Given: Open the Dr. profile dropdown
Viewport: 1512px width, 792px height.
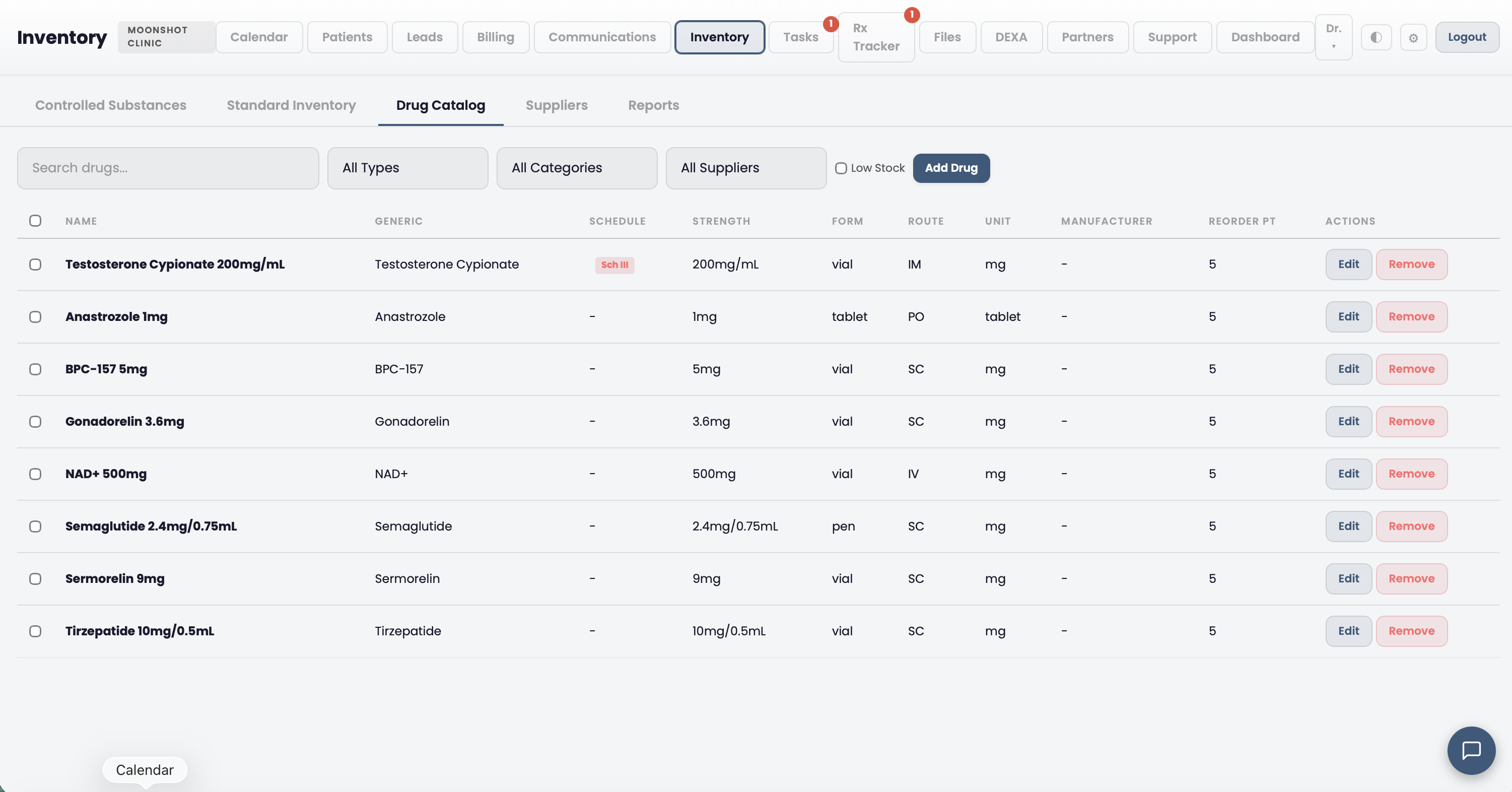Looking at the screenshot, I should 1333,36.
